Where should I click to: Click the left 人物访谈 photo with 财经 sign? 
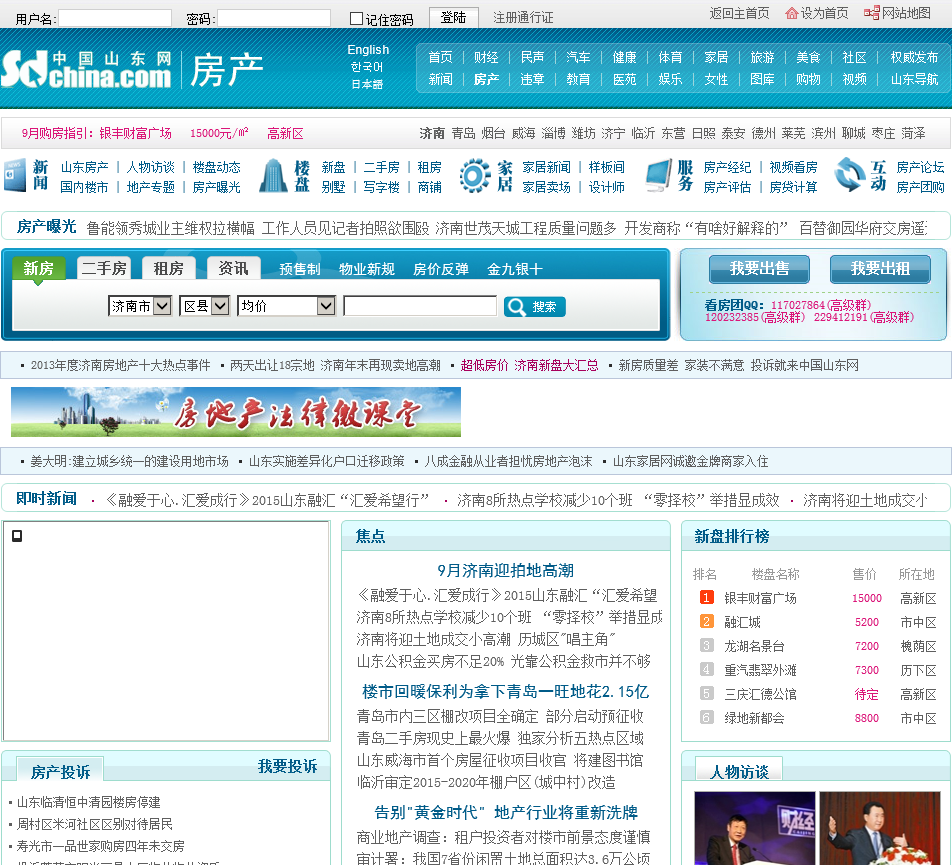point(755,828)
